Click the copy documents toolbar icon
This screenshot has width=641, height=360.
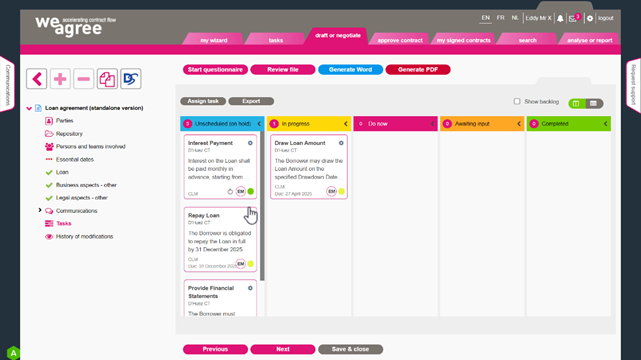point(107,79)
